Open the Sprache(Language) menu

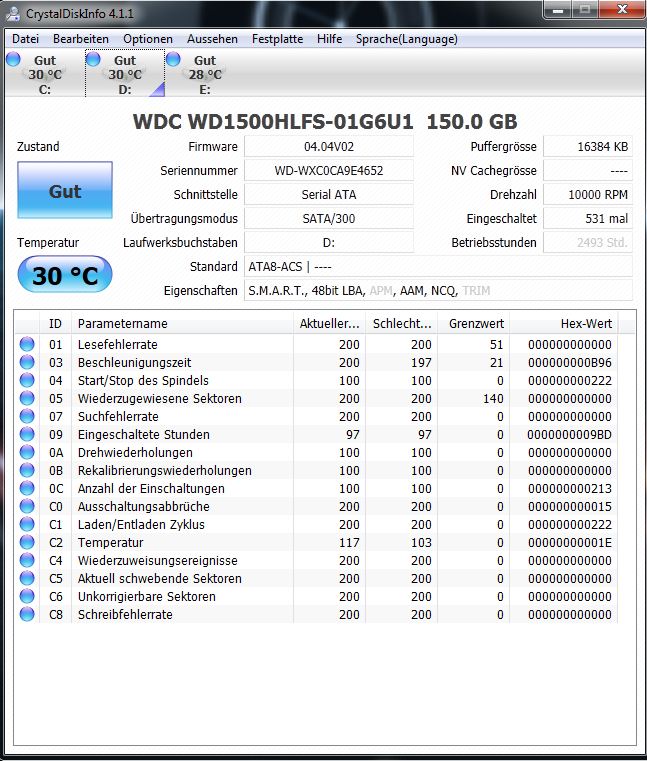click(406, 39)
